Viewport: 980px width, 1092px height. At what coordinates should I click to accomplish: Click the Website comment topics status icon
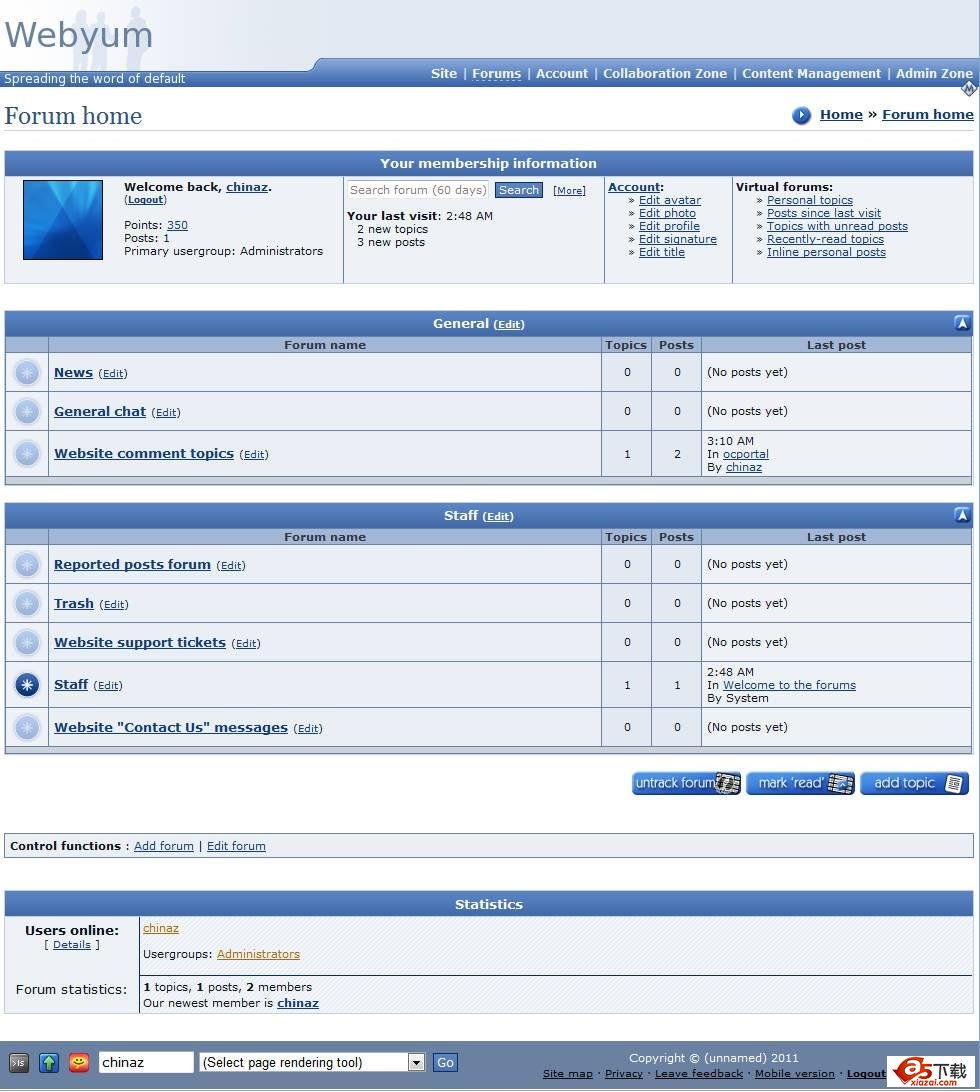[x=27, y=454]
